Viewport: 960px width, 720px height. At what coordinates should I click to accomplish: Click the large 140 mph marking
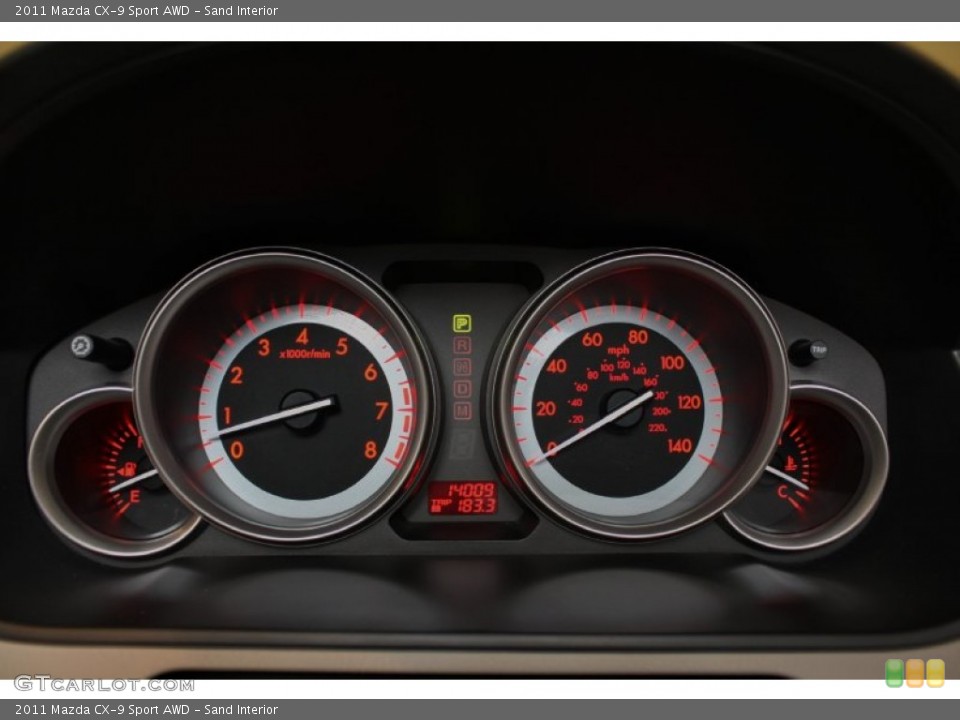pos(680,446)
